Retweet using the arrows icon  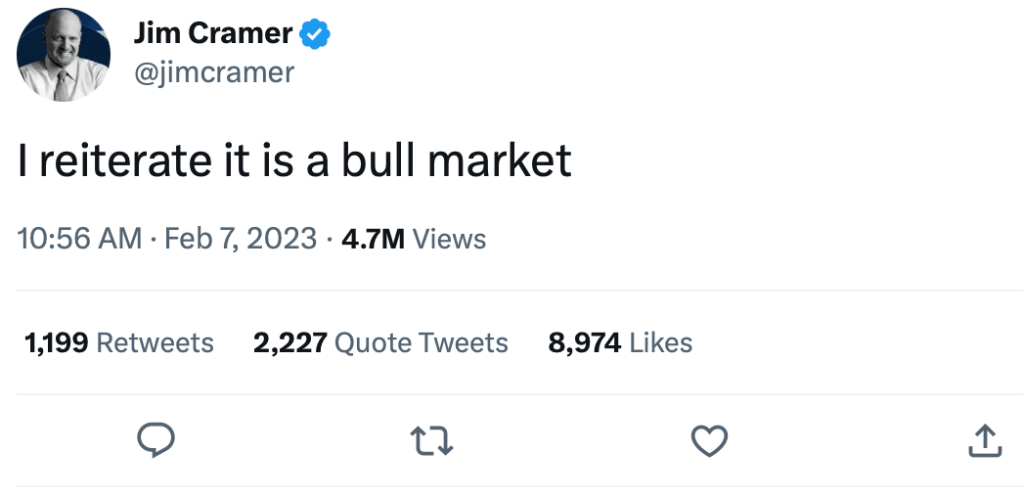(x=432, y=440)
